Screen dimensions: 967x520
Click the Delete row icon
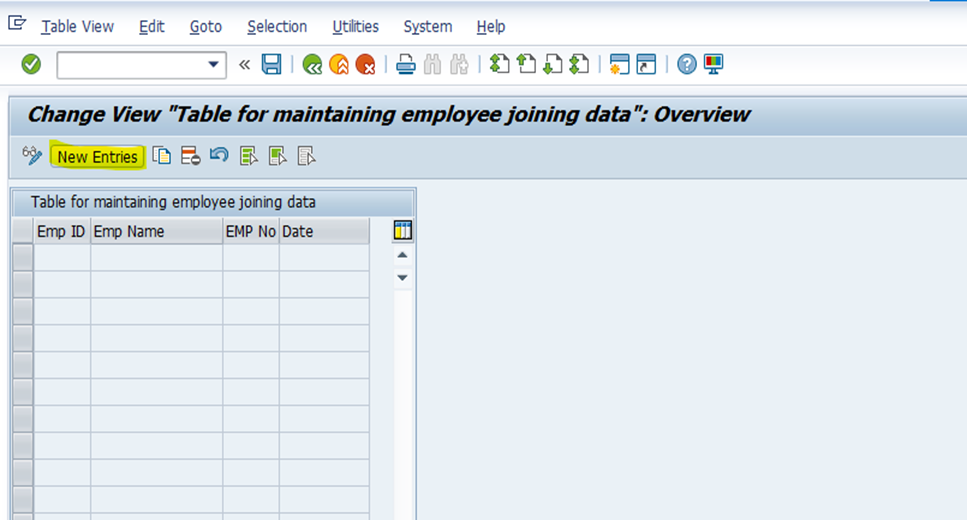[191, 156]
